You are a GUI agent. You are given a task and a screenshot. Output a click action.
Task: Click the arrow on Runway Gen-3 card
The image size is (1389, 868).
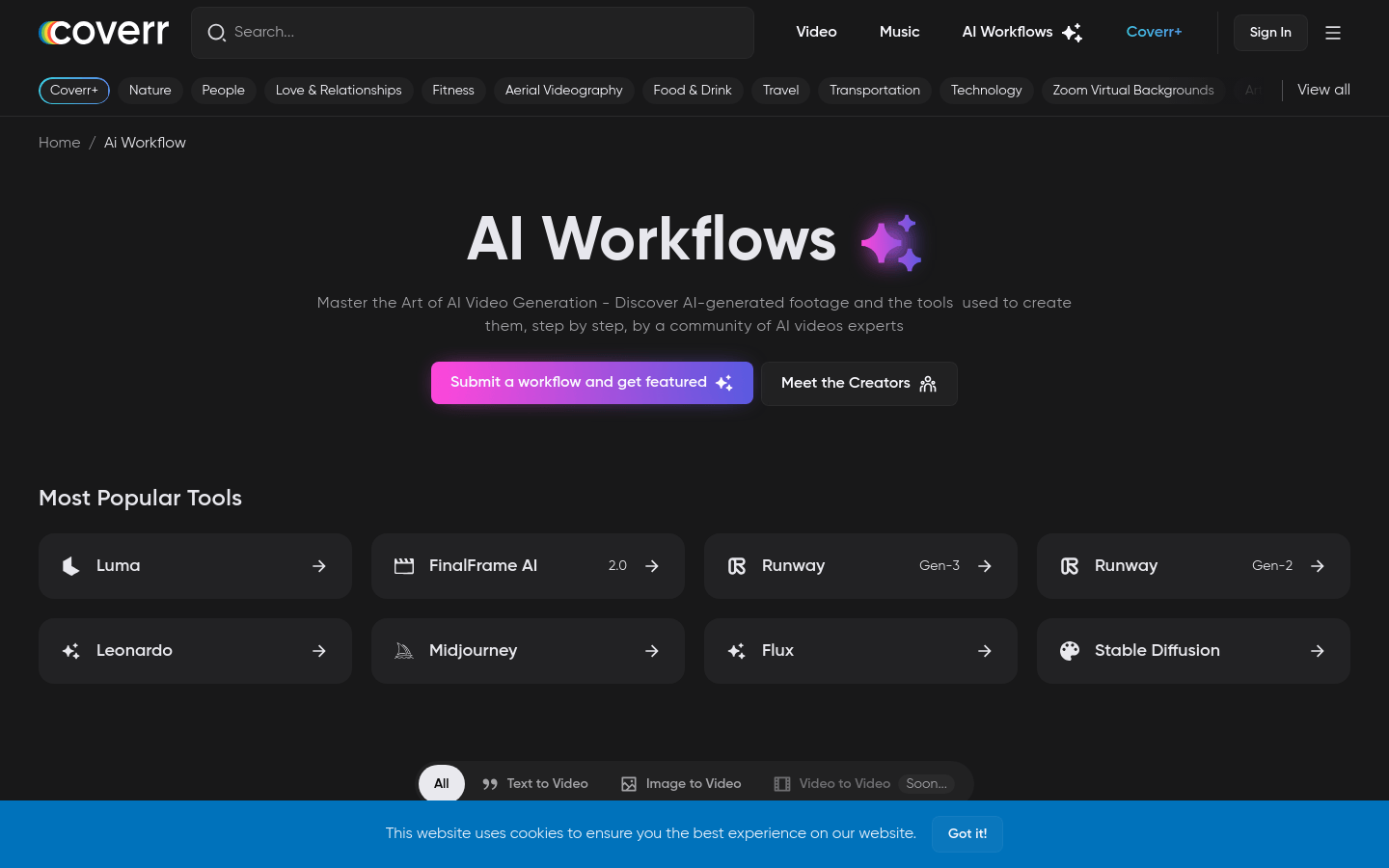point(985,566)
